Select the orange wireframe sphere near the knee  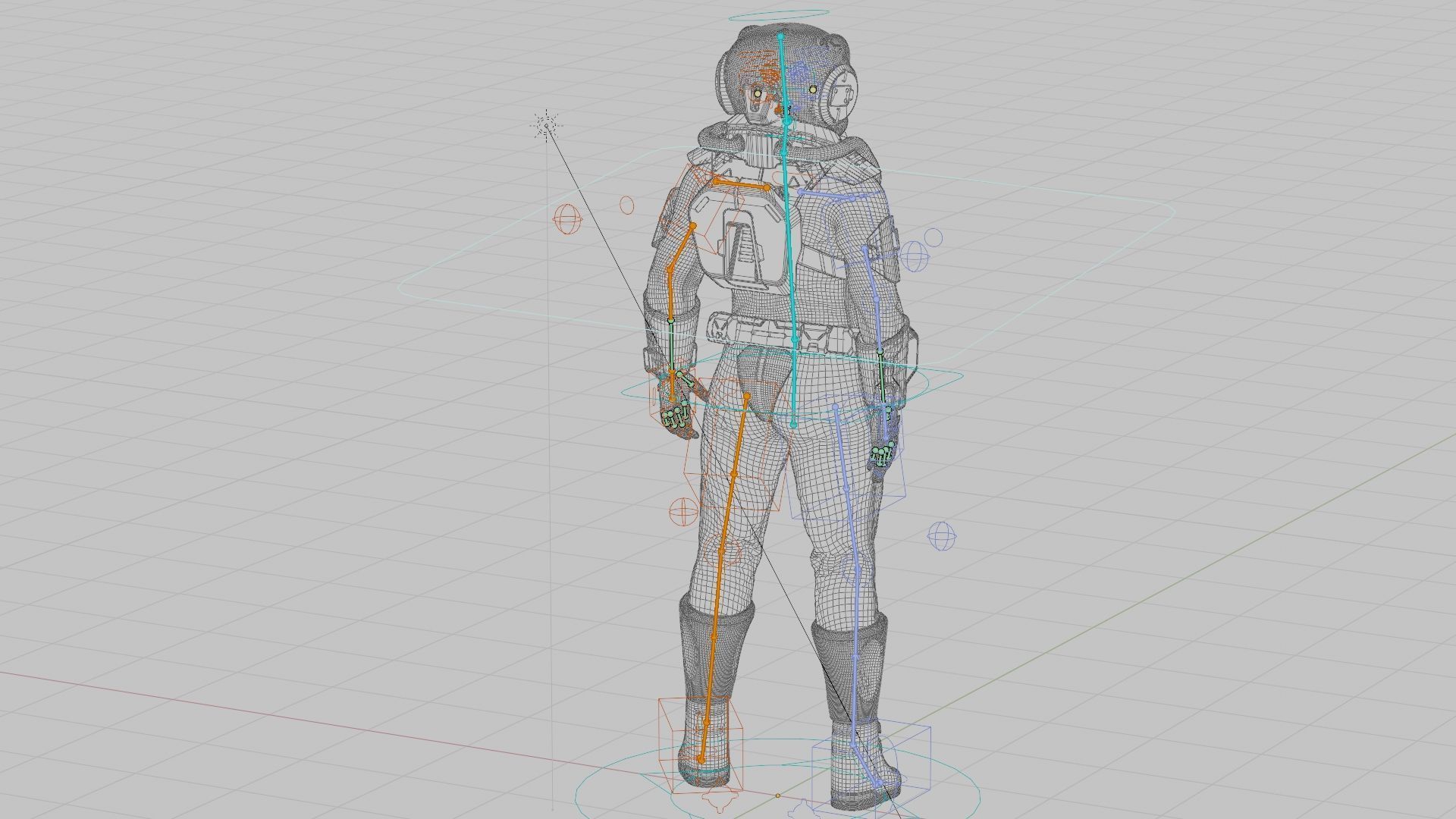pos(682,512)
